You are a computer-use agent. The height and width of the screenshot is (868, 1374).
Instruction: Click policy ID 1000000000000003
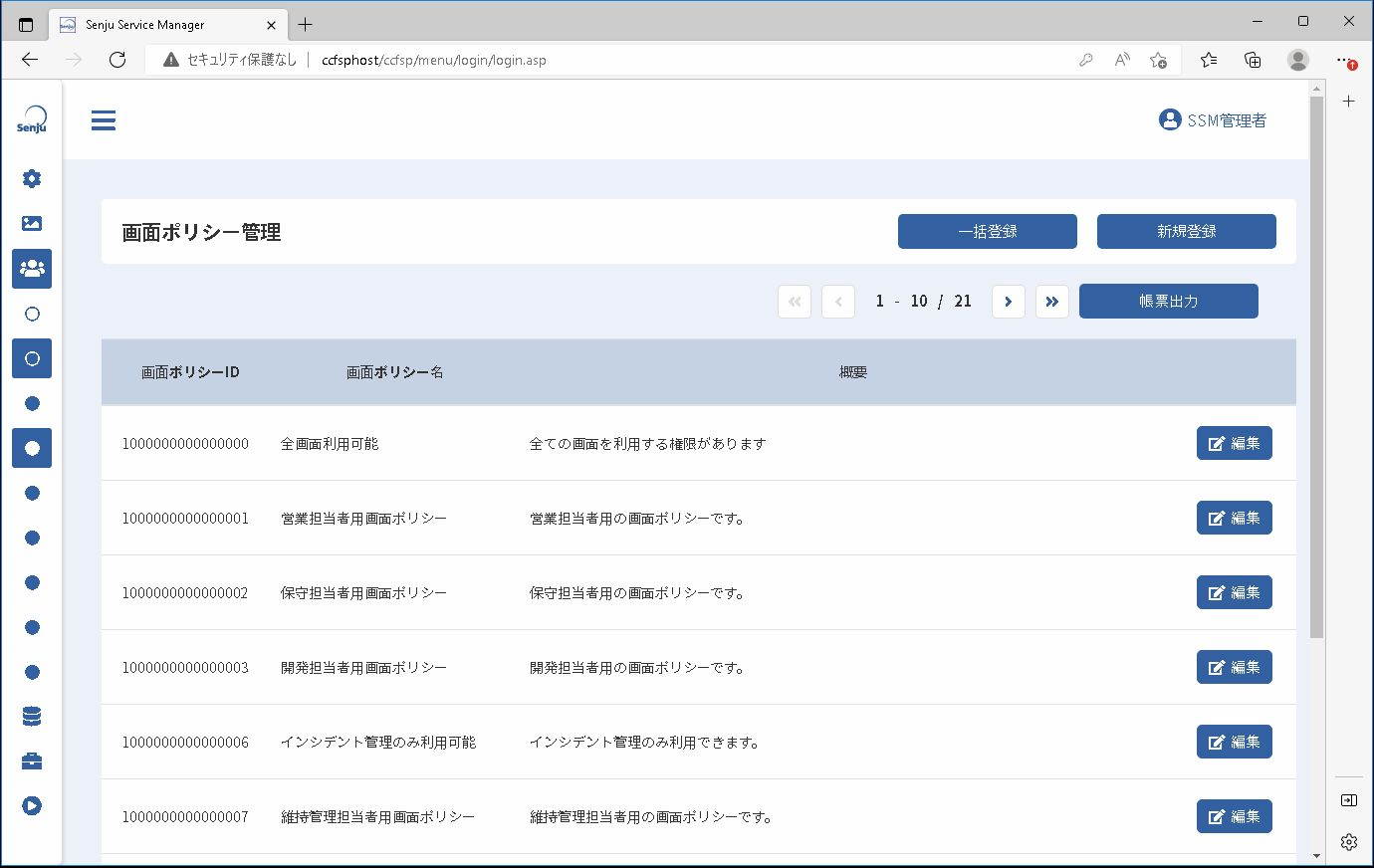(185, 668)
